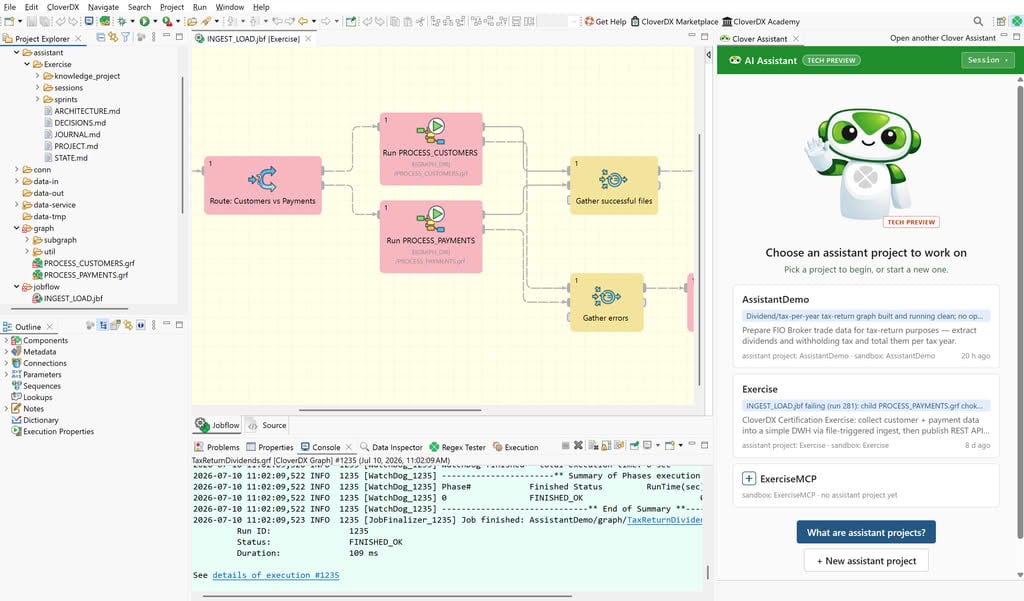
Task: Collapse the graph folder
Action: point(16,228)
